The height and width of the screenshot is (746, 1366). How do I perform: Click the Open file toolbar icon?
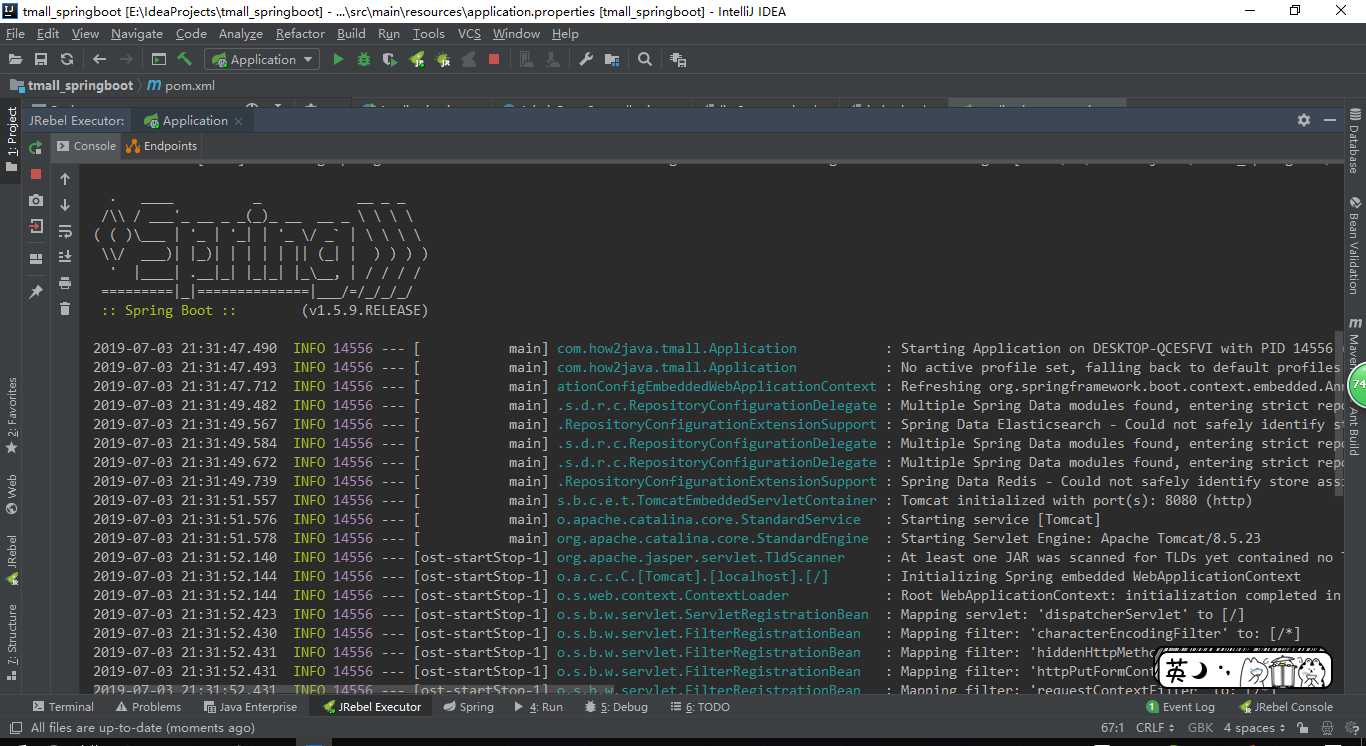click(15, 60)
